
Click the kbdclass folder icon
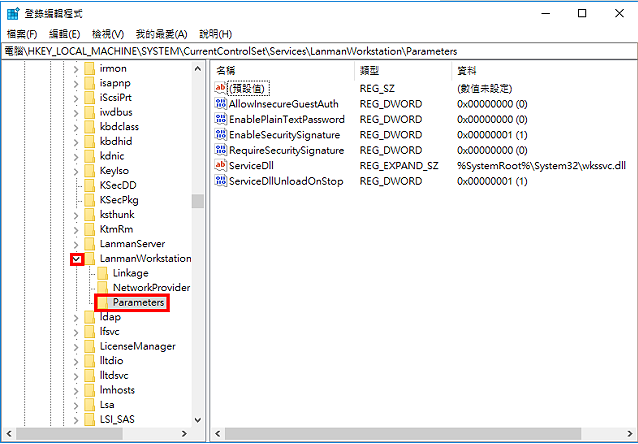(90, 127)
